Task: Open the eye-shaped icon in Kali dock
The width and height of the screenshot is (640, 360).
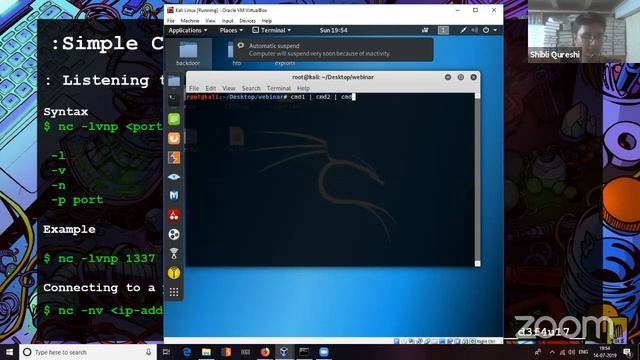Action: (174, 177)
